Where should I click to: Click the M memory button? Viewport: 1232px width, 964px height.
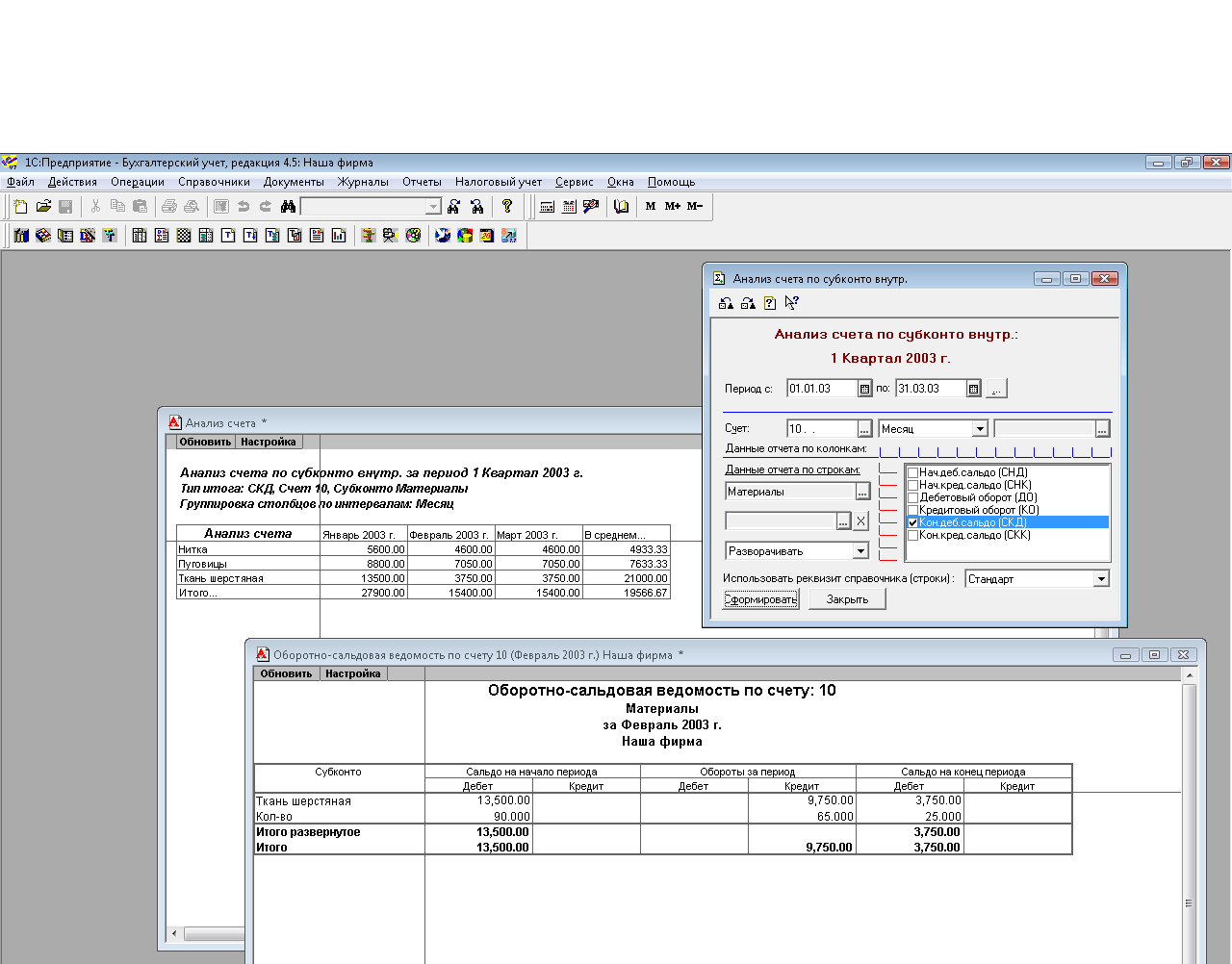point(651,206)
